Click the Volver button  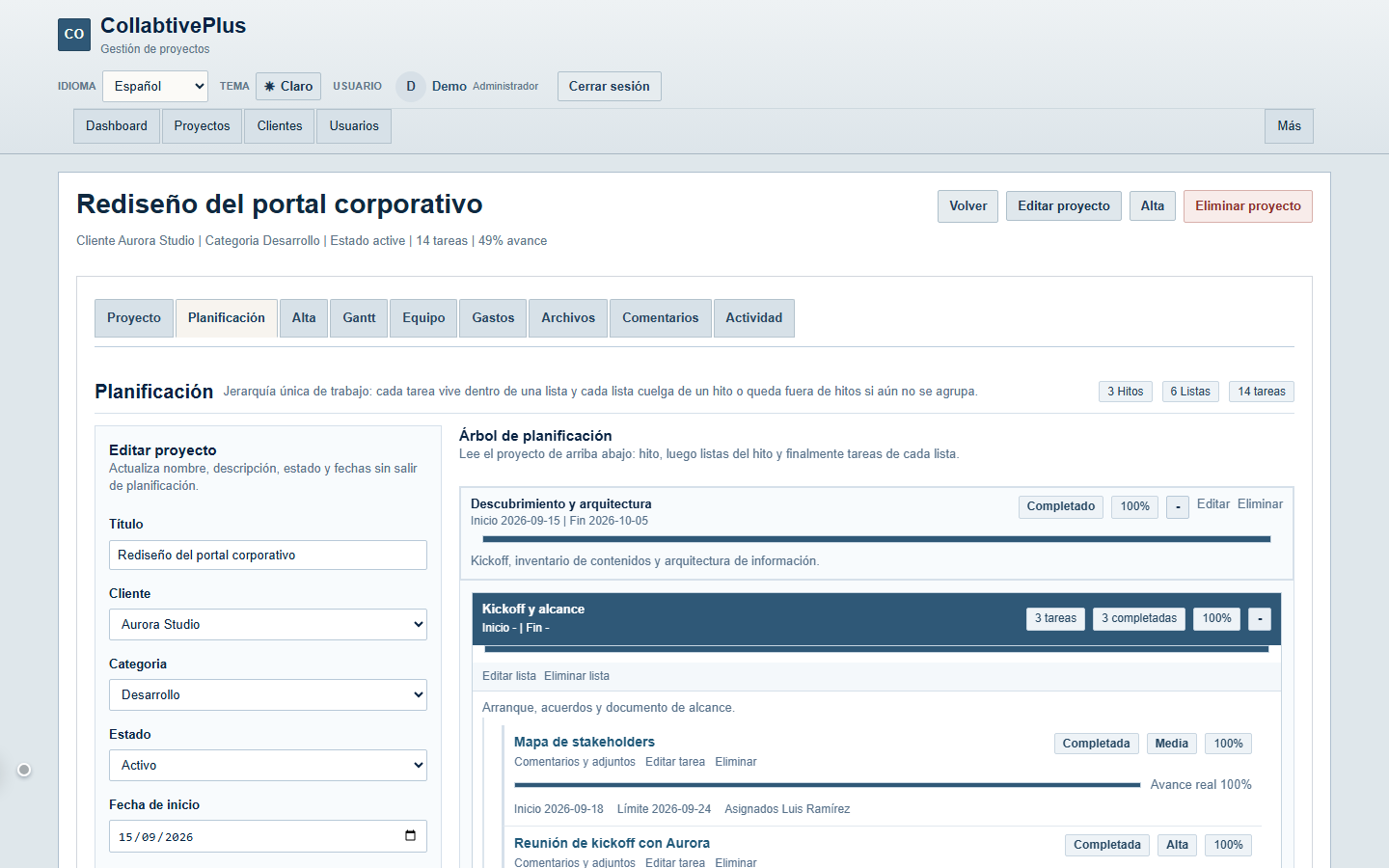[x=967, y=206]
